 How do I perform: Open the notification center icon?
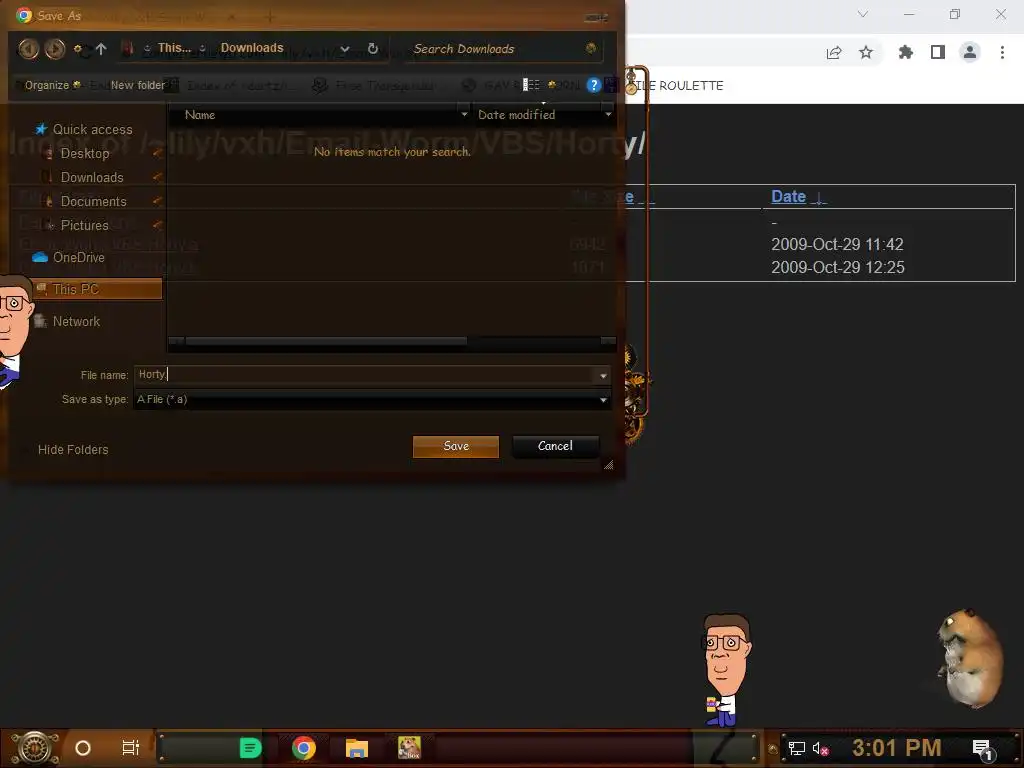click(x=983, y=750)
